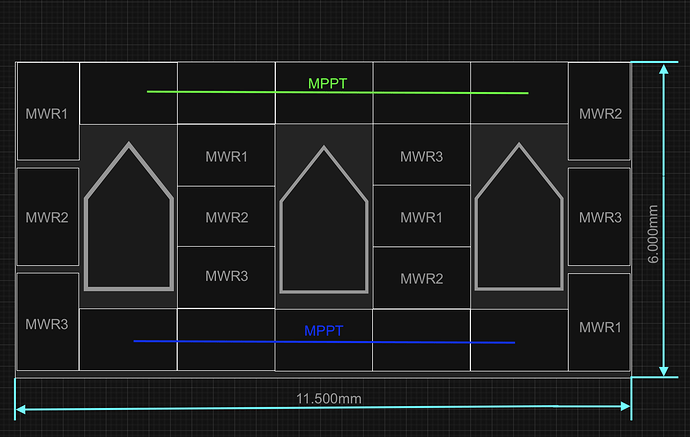This screenshot has height=437, width=690.
Task: Pick MWR3 panel in the leftmost column
Action: (x=47, y=323)
